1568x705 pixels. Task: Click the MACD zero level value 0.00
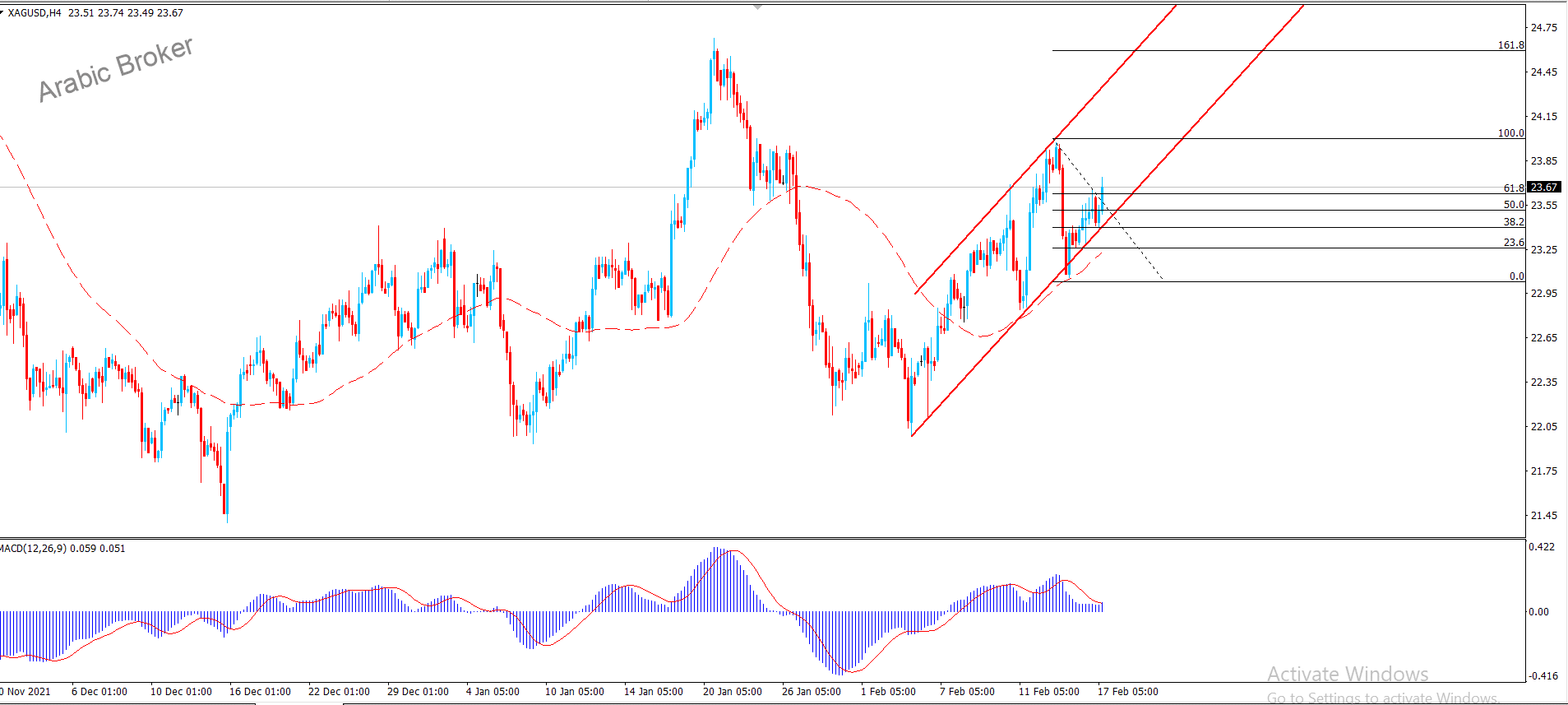[1538, 612]
